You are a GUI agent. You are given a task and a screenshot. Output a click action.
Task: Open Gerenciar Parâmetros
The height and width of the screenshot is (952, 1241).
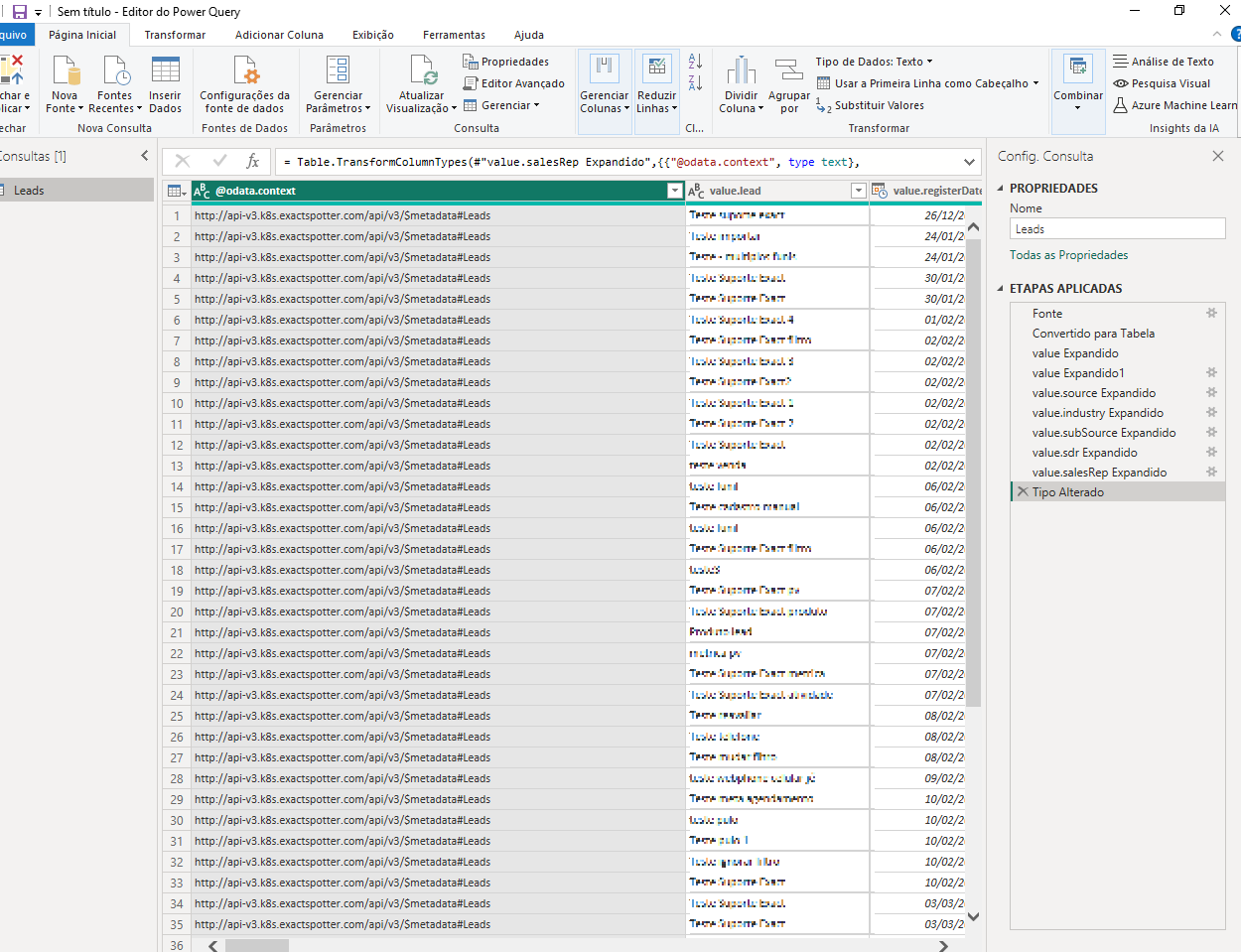(338, 85)
